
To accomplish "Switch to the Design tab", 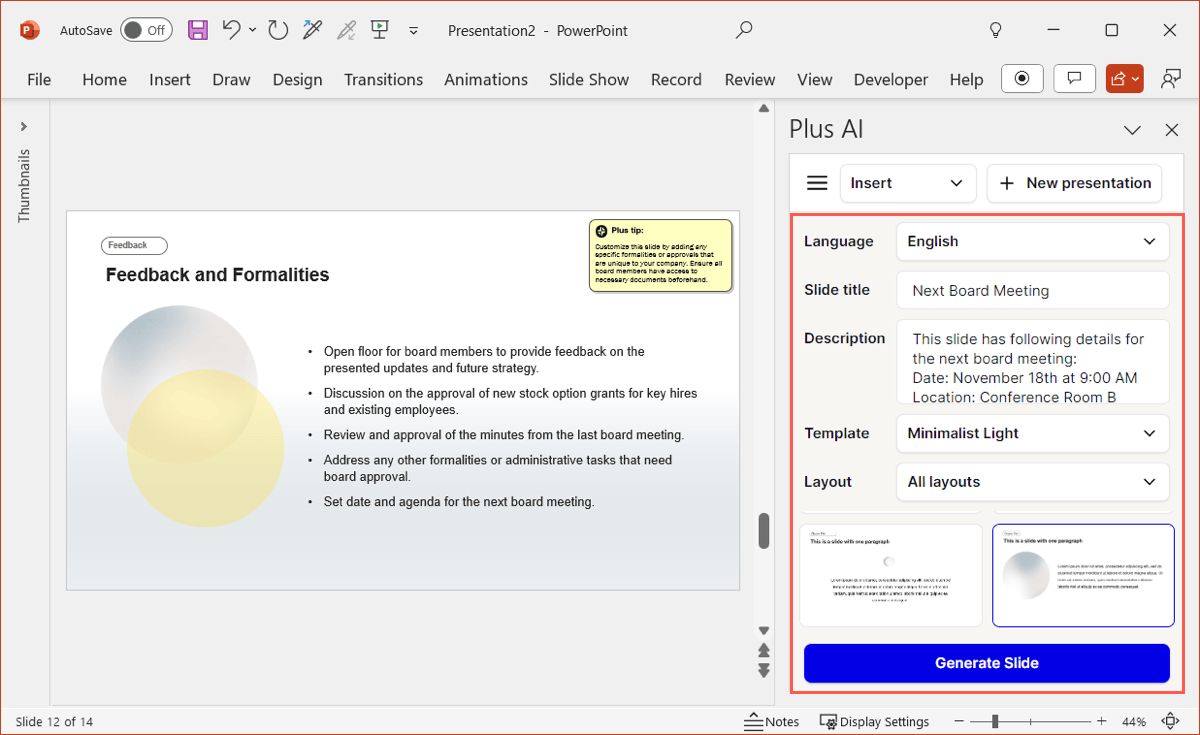I will pyautogui.click(x=297, y=79).
